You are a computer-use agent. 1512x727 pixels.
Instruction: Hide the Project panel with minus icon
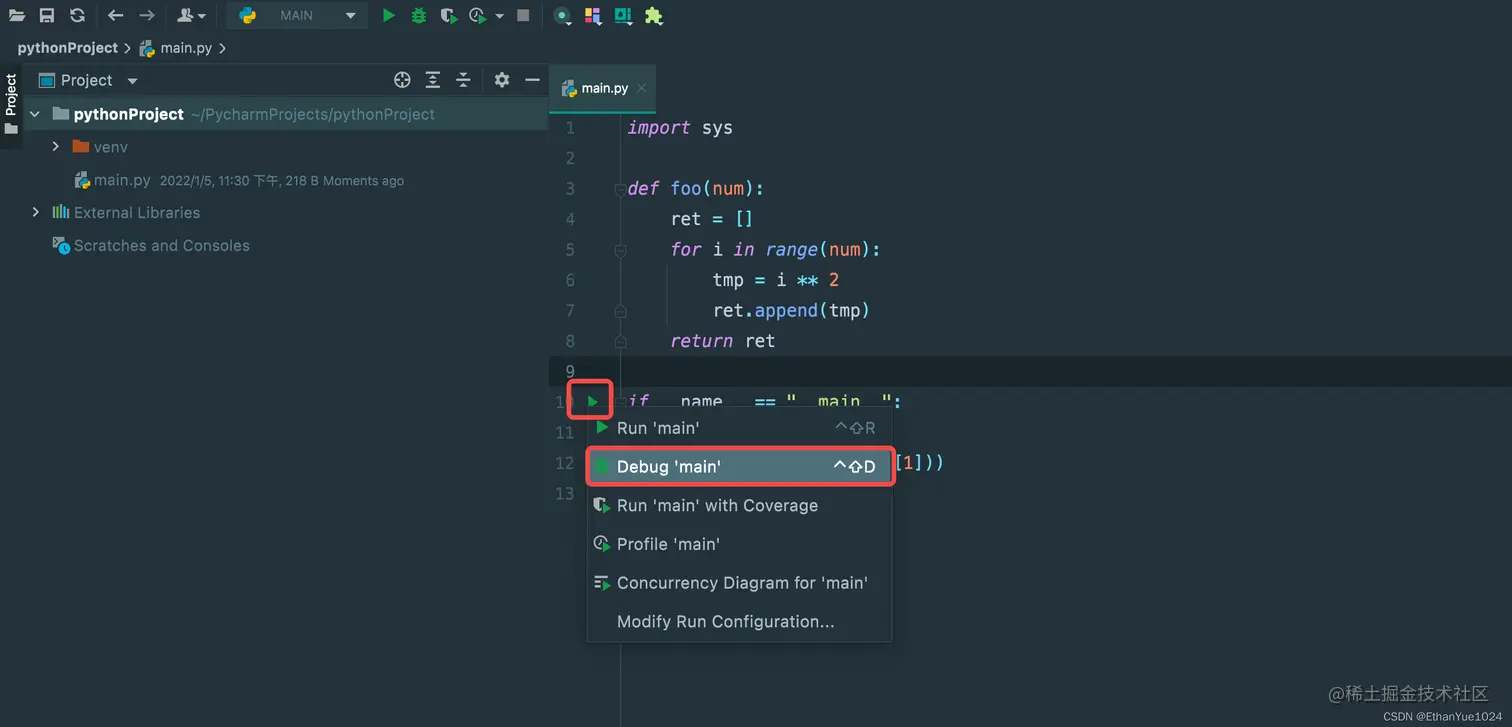(532, 80)
